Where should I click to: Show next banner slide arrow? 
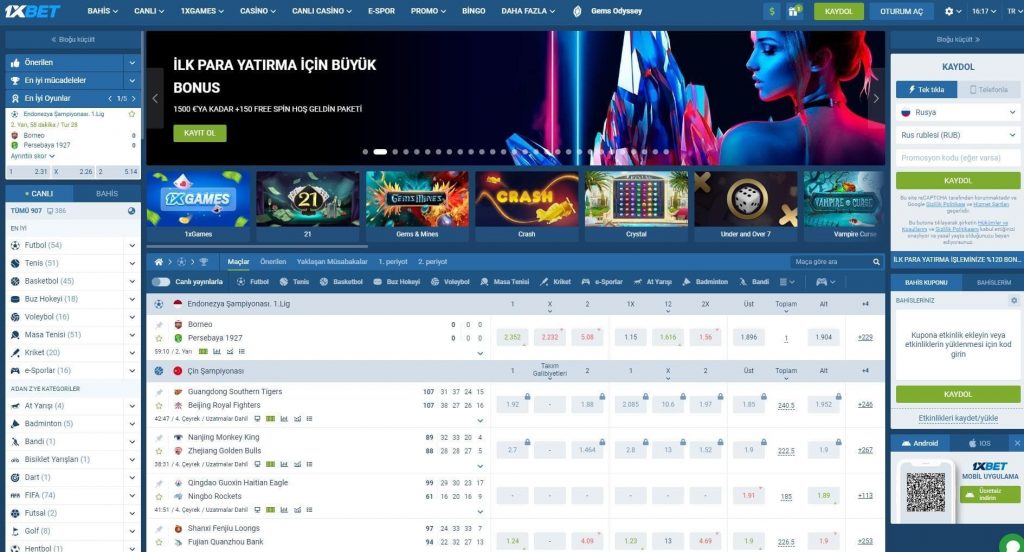876,98
